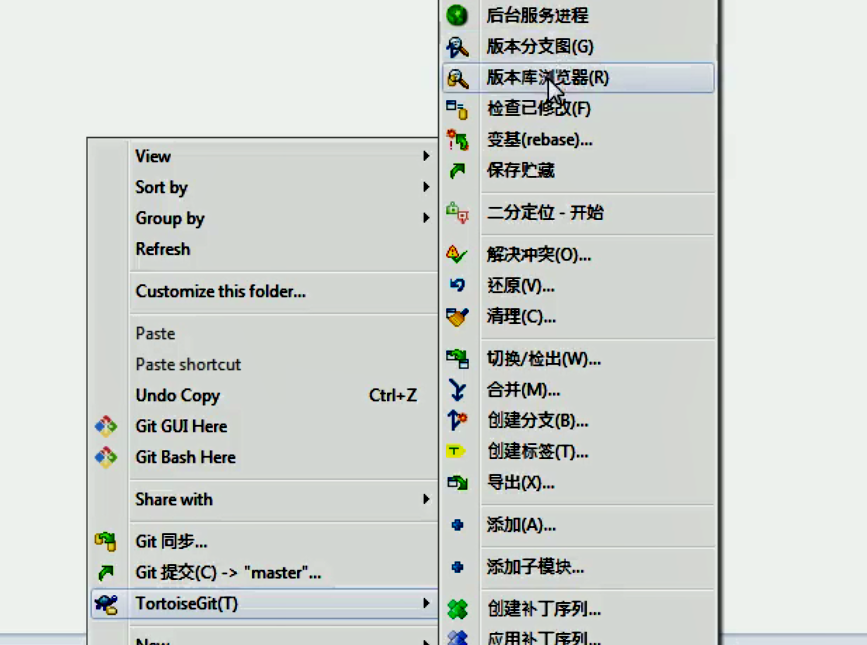
Task: Click the Git GUI Here colored icon
Action: click(x=106, y=426)
